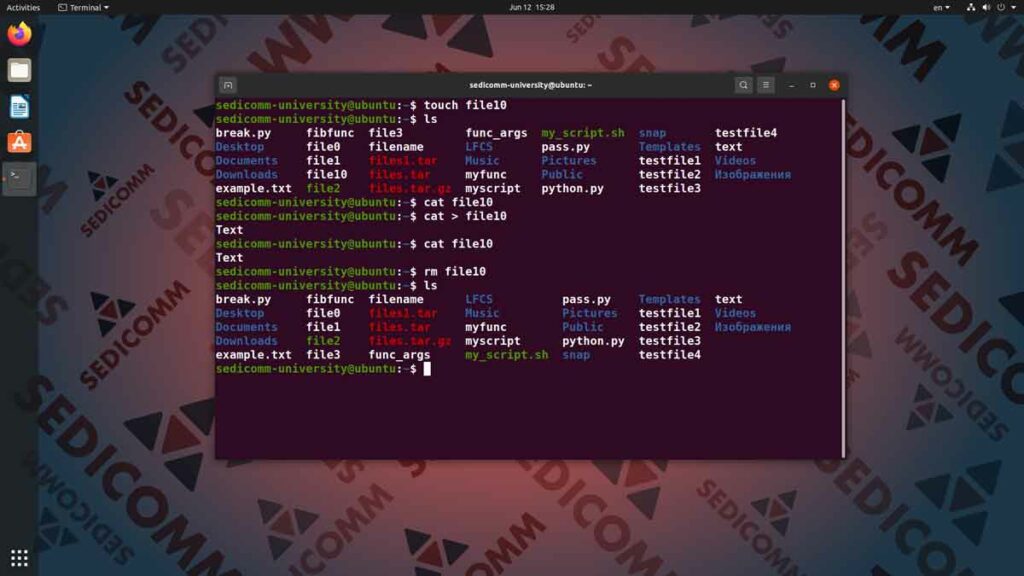The height and width of the screenshot is (576, 1024).
Task: Click 'Изображения' in first listing
Action: click(x=752, y=174)
